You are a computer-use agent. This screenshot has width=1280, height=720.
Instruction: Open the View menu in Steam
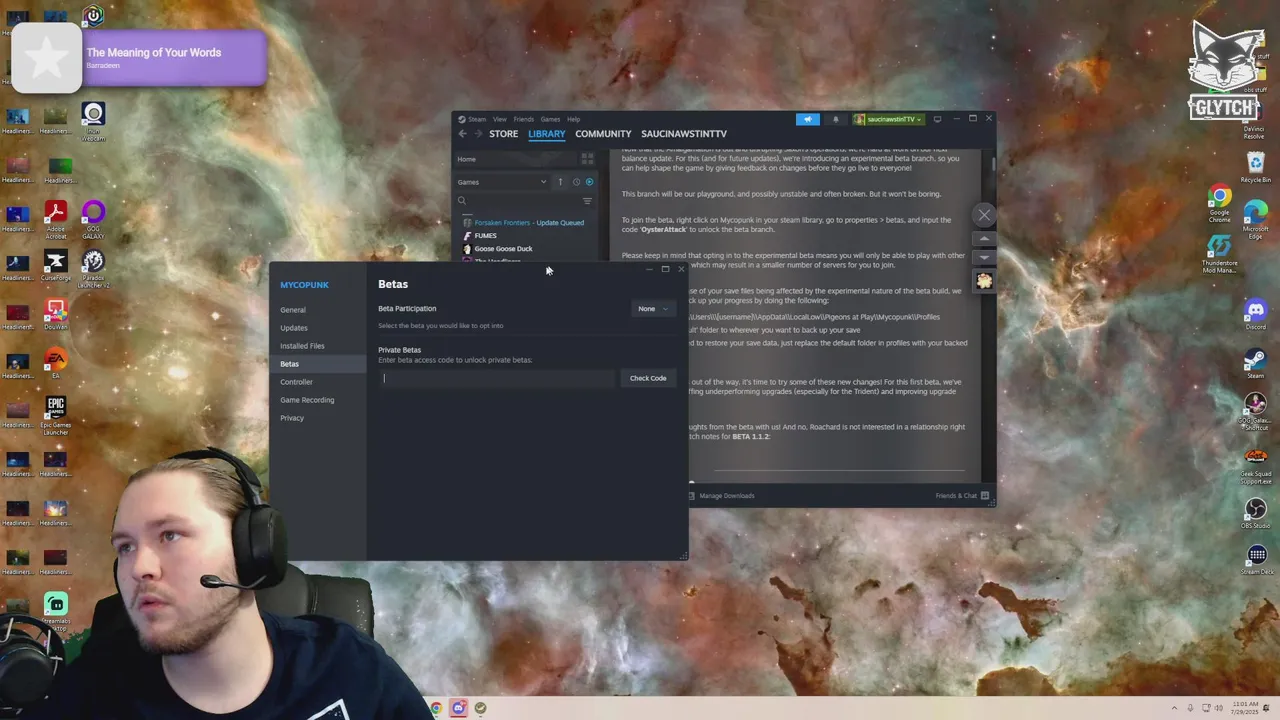coord(499,119)
